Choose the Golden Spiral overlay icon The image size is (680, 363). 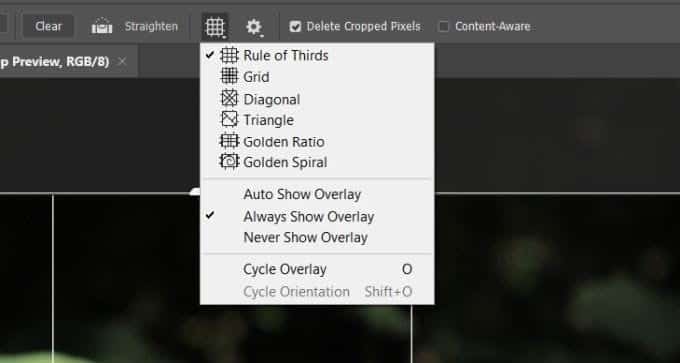pyautogui.click(x=229, y=162)
